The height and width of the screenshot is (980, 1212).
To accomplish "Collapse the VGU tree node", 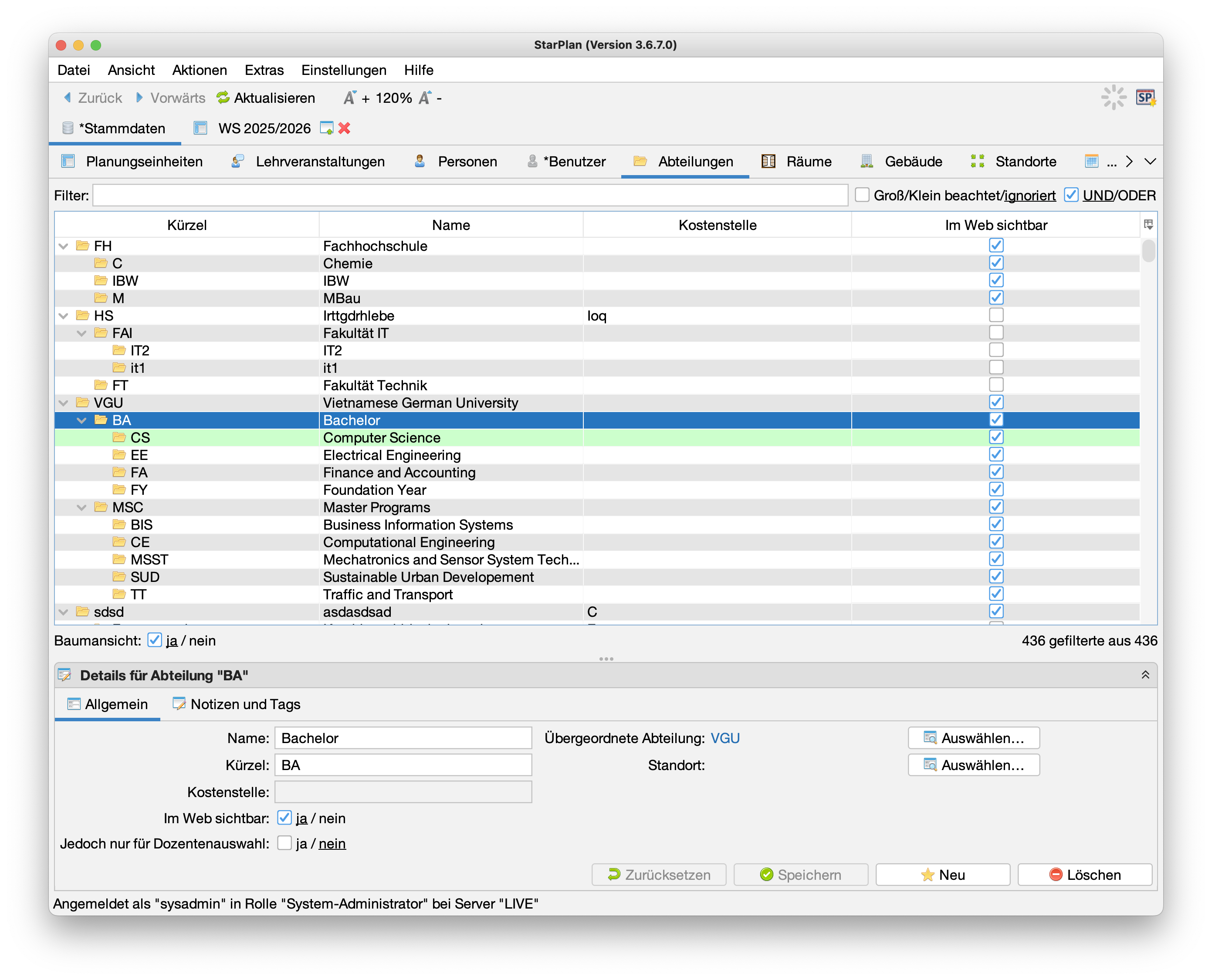I will tap(64, 402).
